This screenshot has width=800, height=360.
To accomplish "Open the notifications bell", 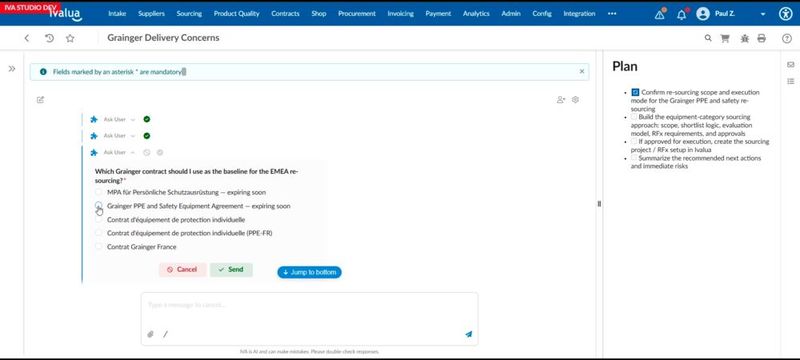I will point(682,14).
